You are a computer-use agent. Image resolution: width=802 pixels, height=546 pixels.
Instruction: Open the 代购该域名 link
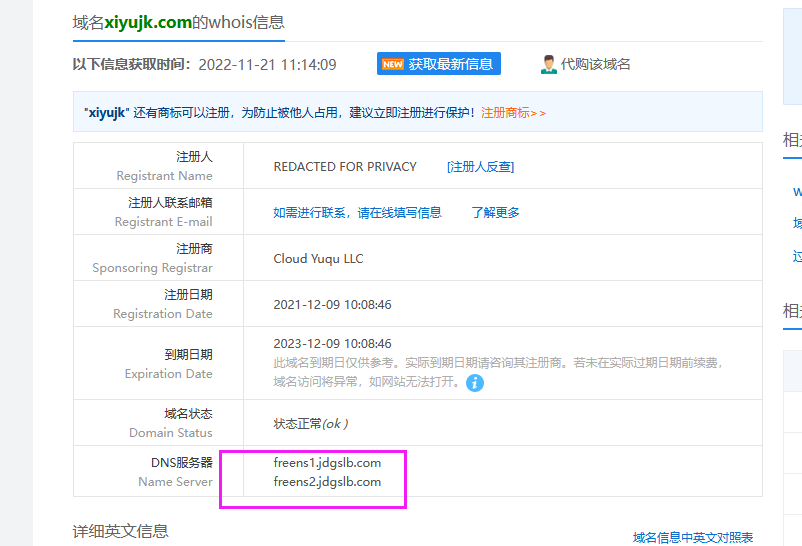(x=595, y=64)
